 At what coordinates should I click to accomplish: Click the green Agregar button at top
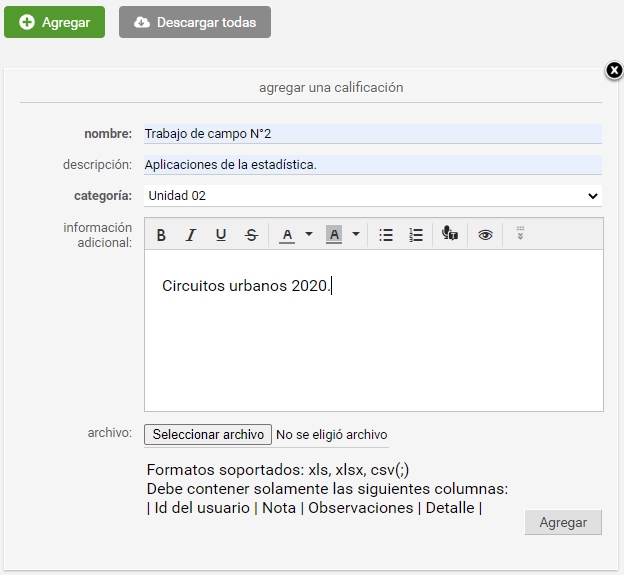[55, 22]
